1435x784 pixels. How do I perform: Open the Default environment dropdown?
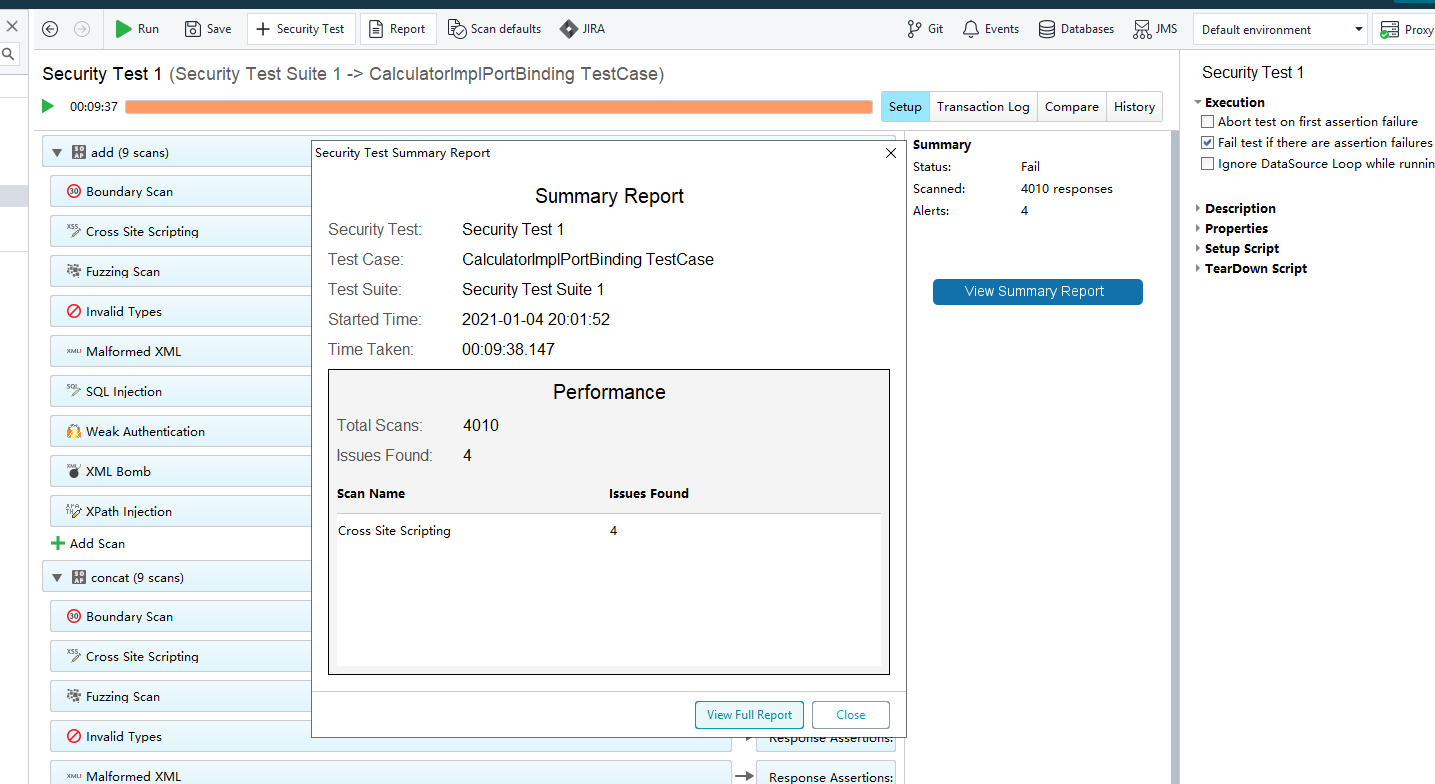click(1279, 30)
